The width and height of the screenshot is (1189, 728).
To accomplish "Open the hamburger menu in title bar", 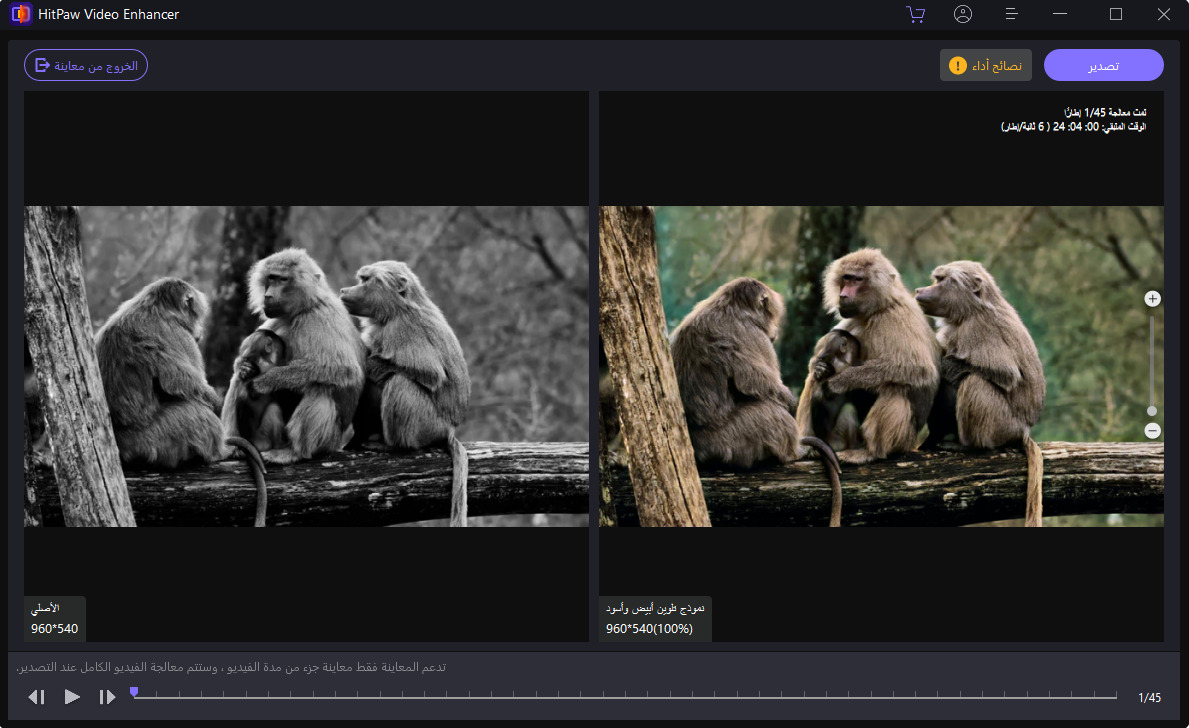I will [1012, 14].
